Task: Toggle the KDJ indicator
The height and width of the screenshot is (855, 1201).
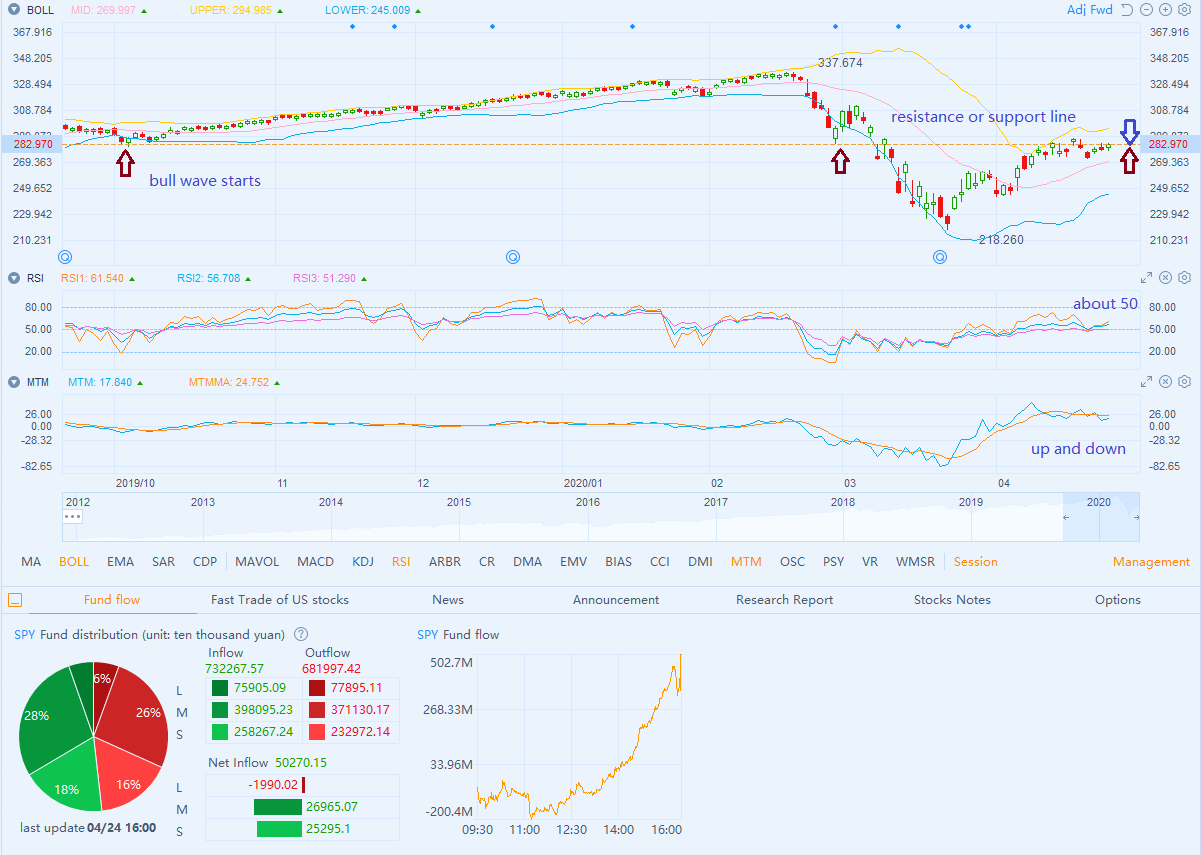Action: click(x=363, y=562)
